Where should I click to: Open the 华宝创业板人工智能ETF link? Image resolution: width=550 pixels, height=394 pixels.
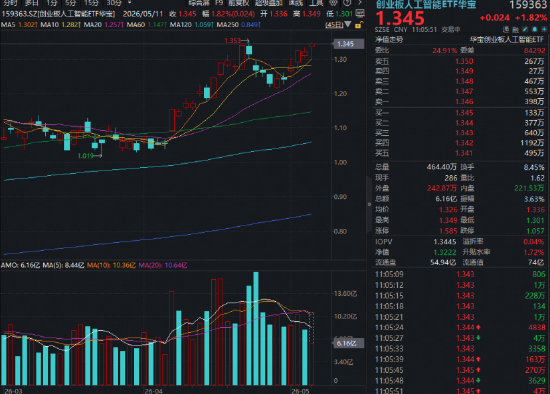coord(507,40)
